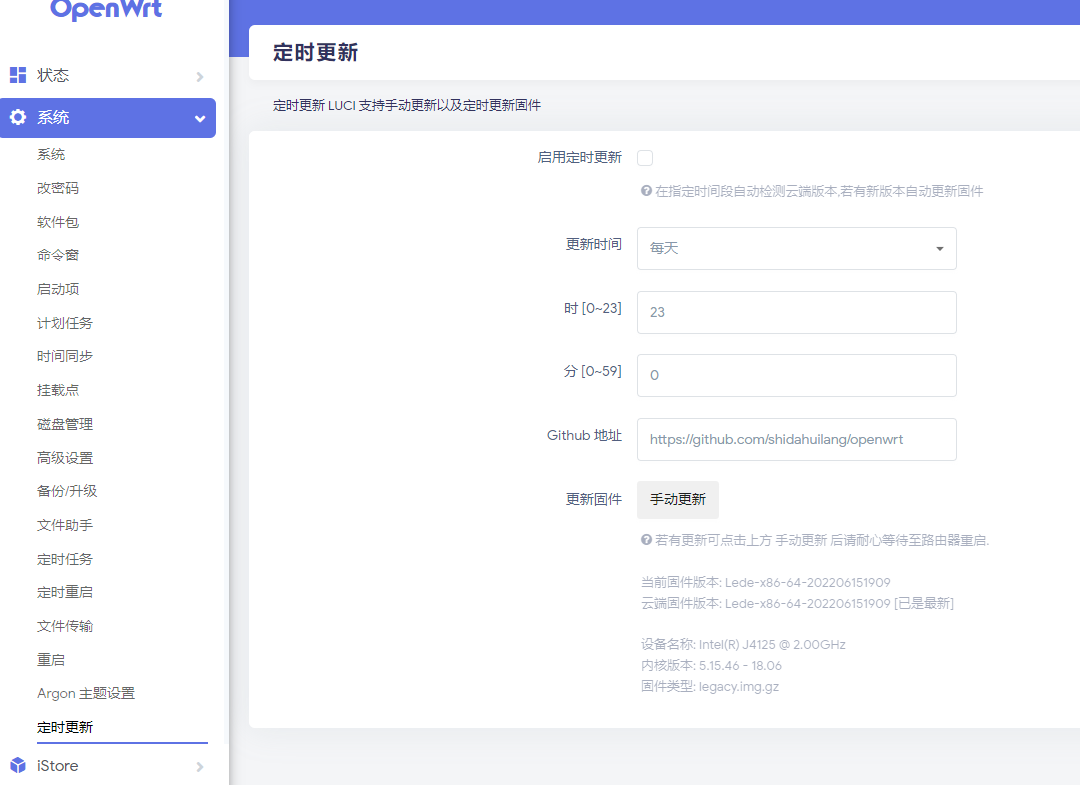
Task: Click the gear icon beside 系统
Action: [16, 117]
